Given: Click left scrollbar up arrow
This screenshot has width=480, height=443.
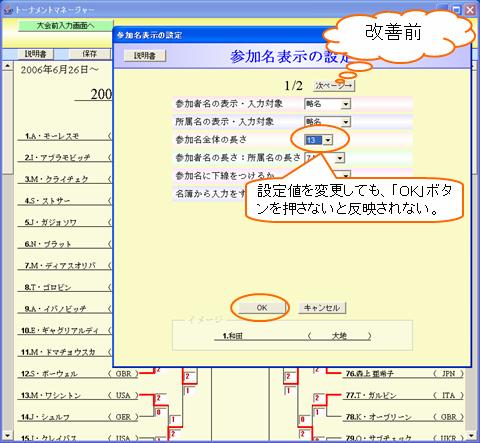Looking at the screenshot, I should click(x=7, y=66).
